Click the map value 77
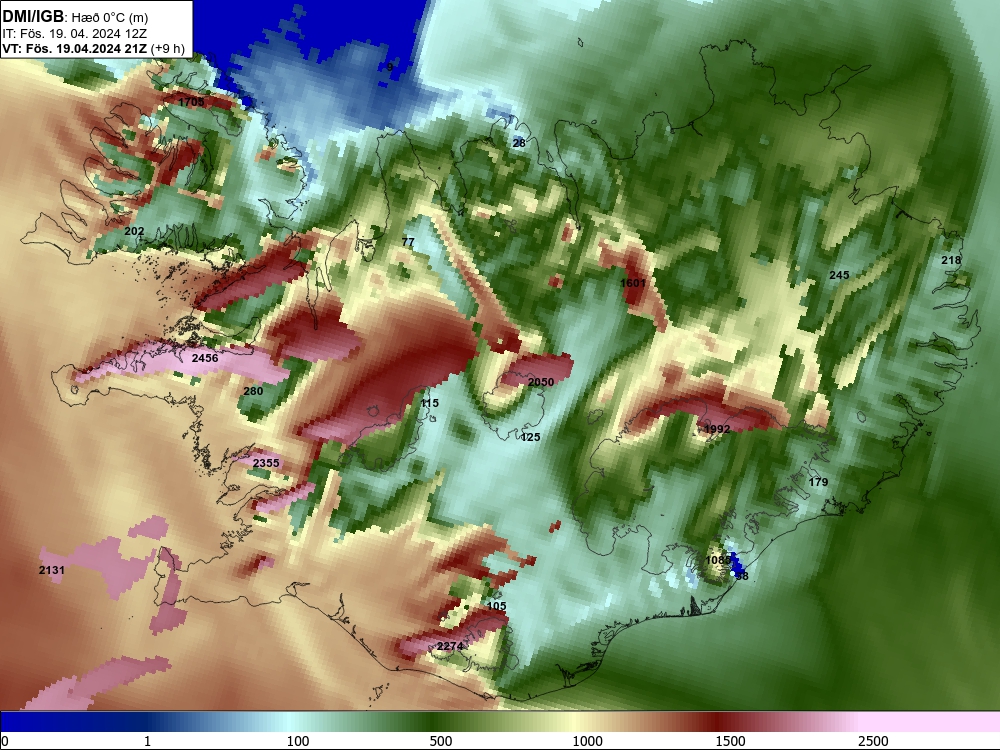The image size is (1000, 750). click(x=408, y=242)
